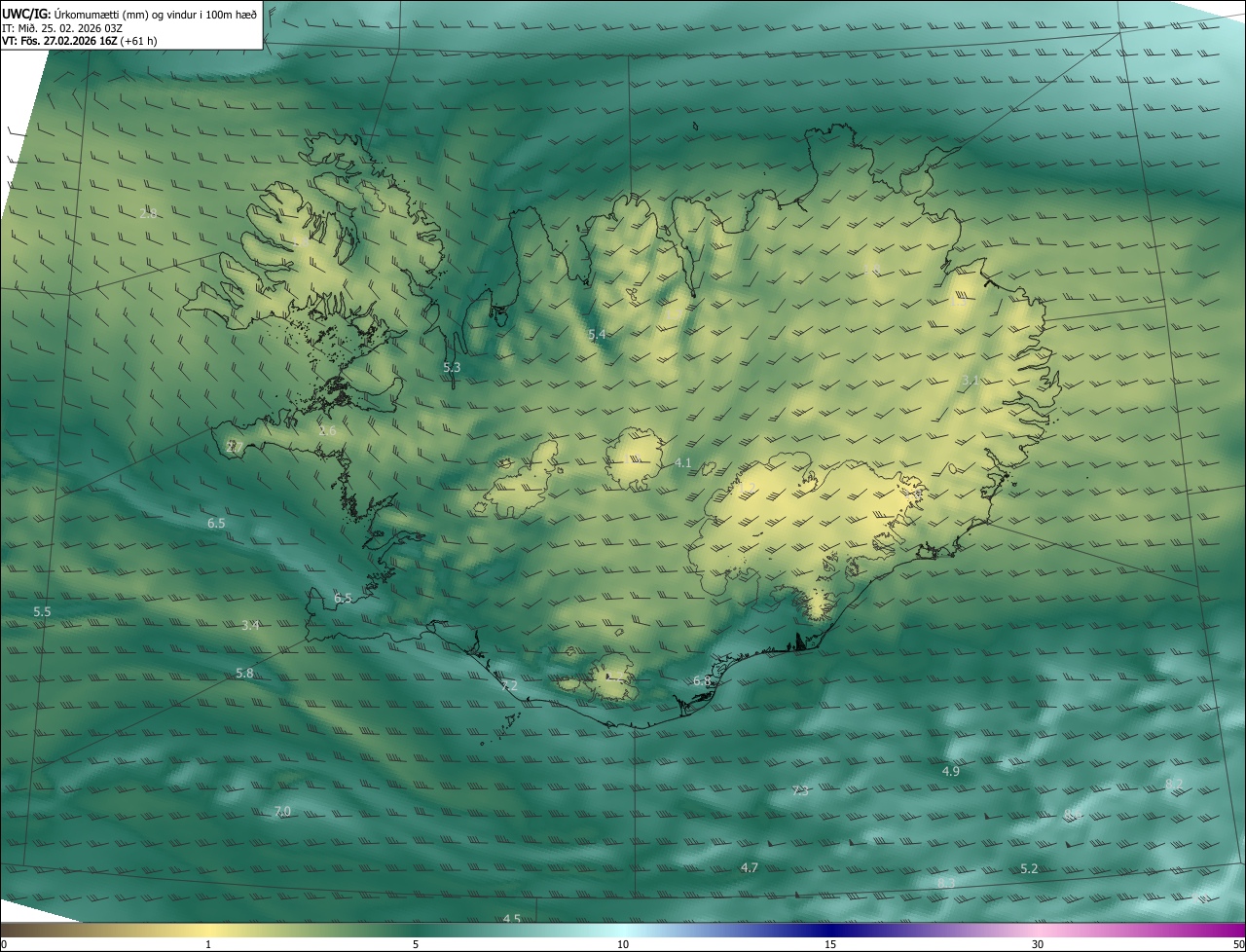Click the 3.1 value label on the map
The width and height of the screenshot is (1246, 952).
point(970,381)
